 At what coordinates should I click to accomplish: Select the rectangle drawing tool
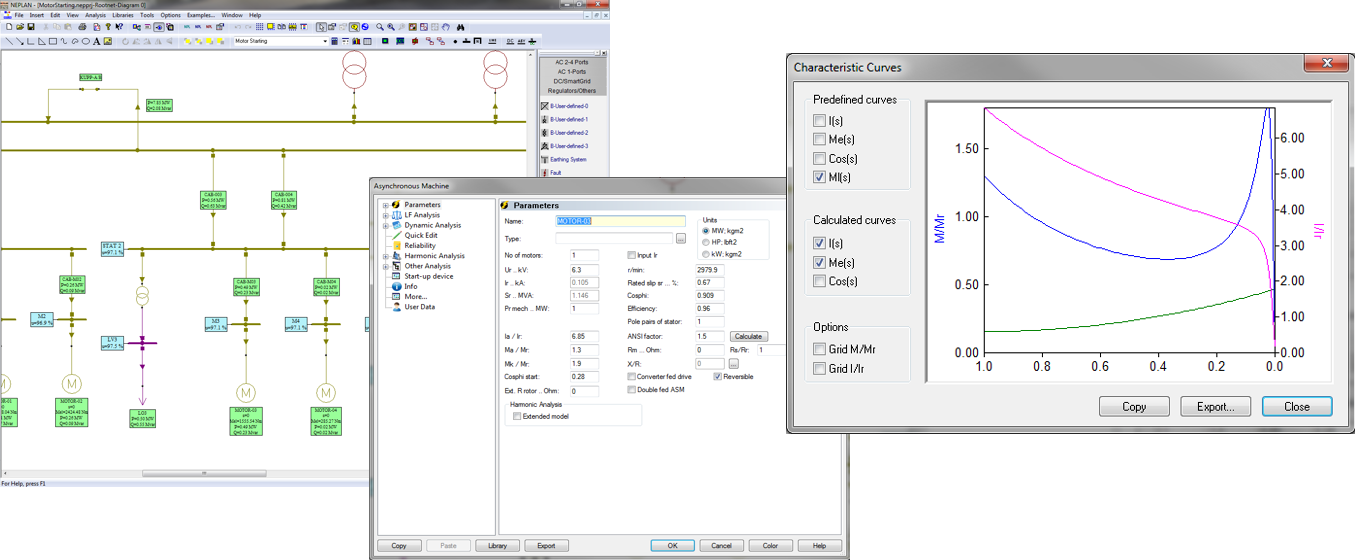(x=52, y=41)
